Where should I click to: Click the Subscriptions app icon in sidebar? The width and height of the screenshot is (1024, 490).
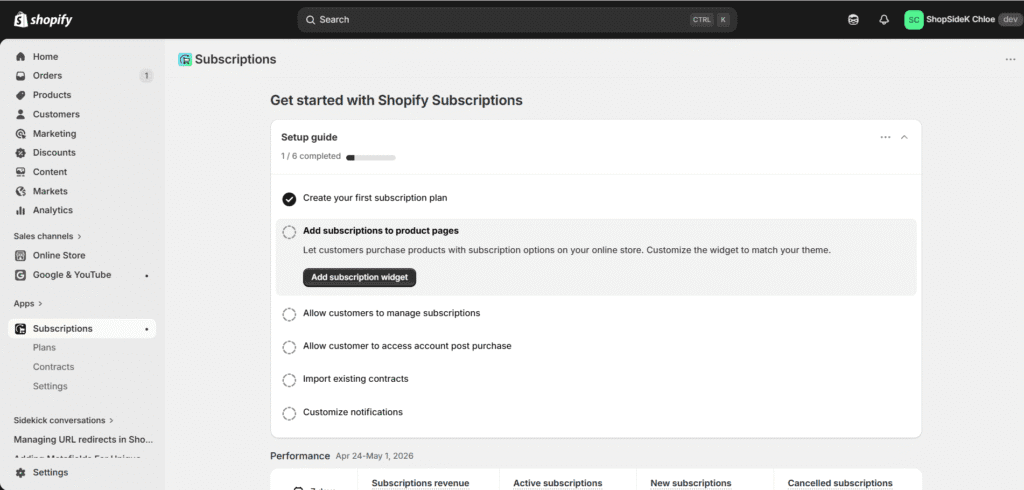[x=20, y=329]
